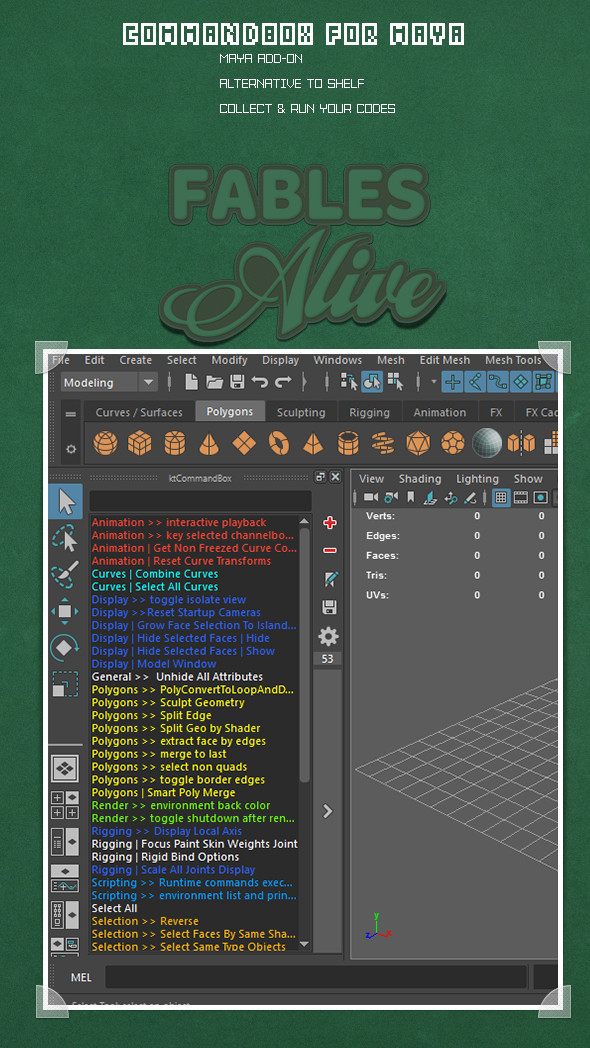Open the shelf tab switcher menu

pos(71,414)
